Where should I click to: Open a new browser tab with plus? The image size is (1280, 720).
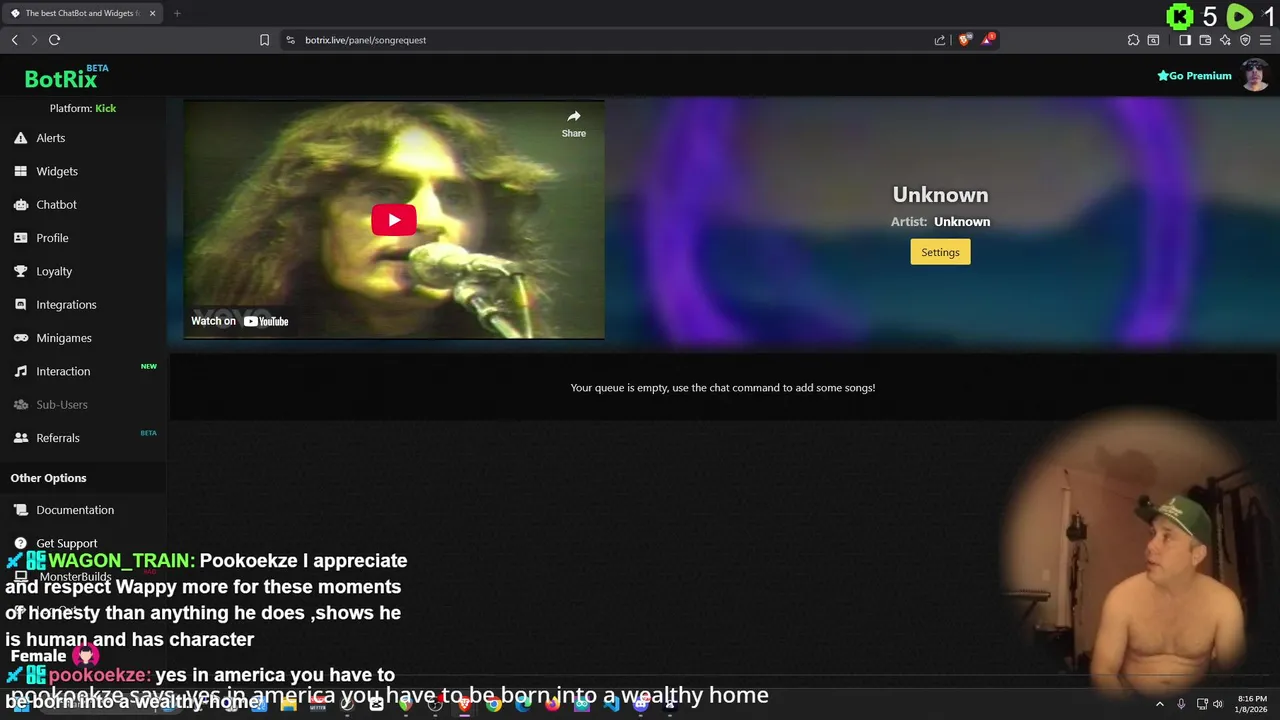click(177, 13)
